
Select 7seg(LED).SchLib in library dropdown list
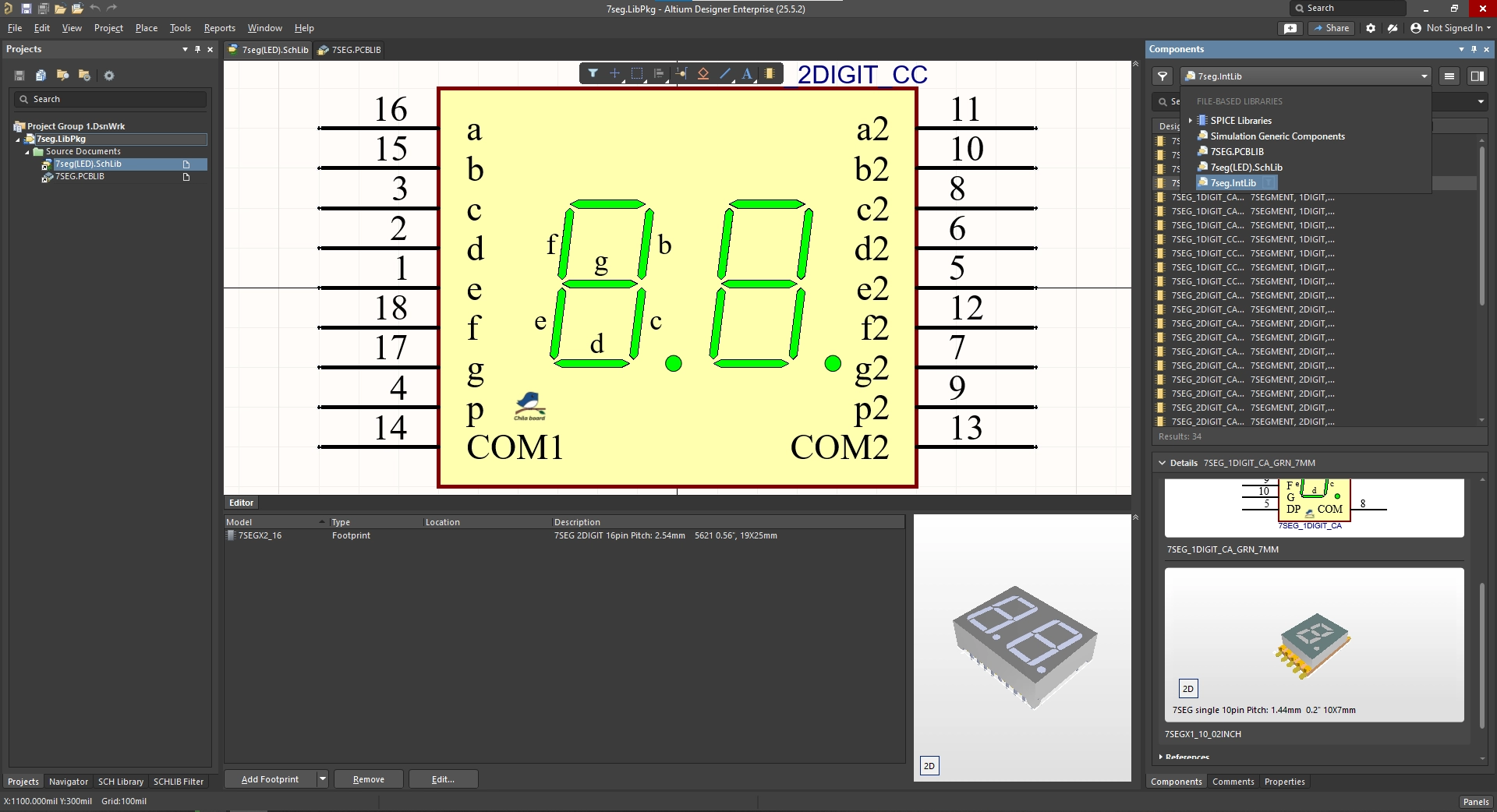point(1246,168)
